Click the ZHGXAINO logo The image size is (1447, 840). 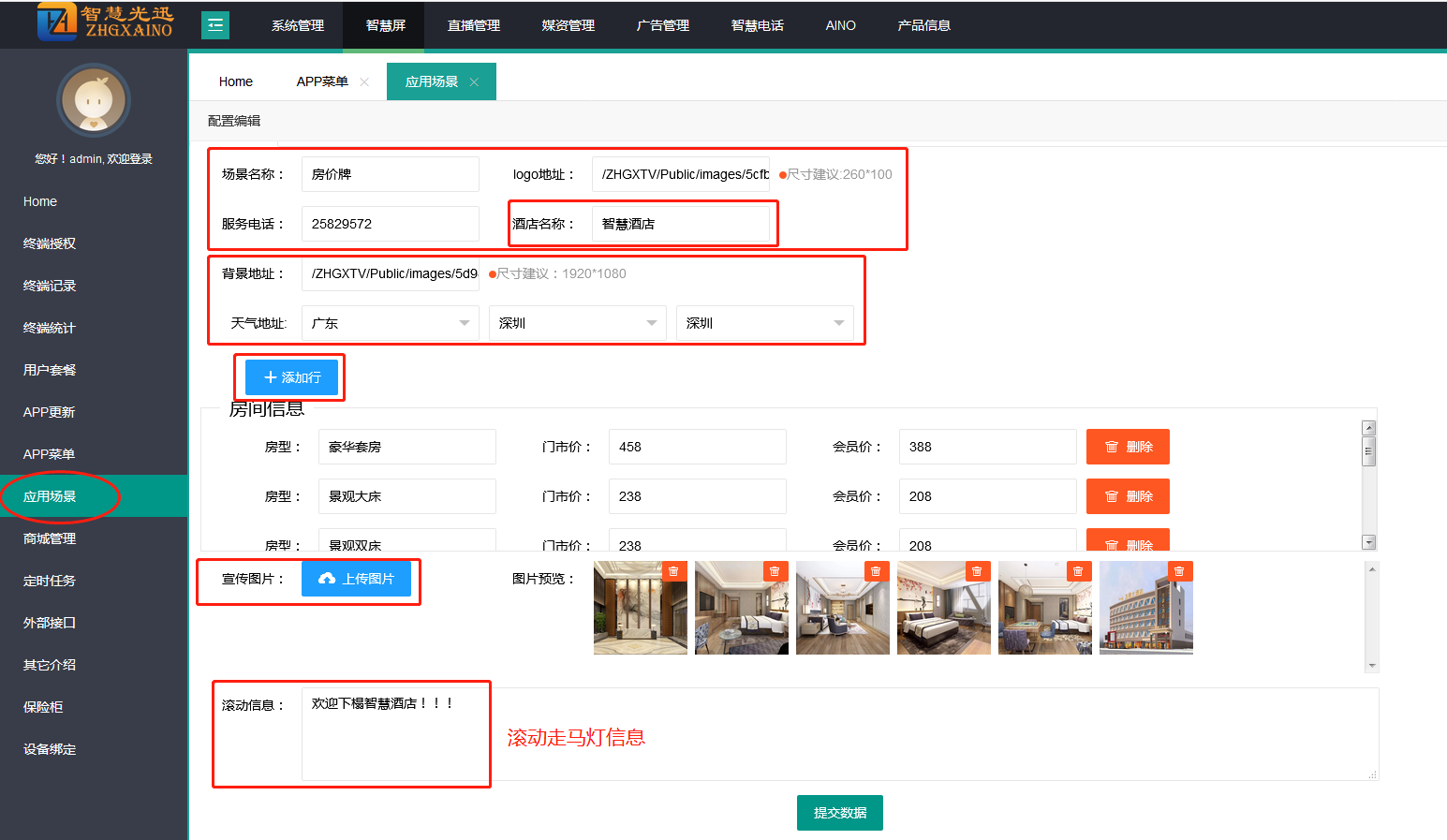tap(105, 22)
